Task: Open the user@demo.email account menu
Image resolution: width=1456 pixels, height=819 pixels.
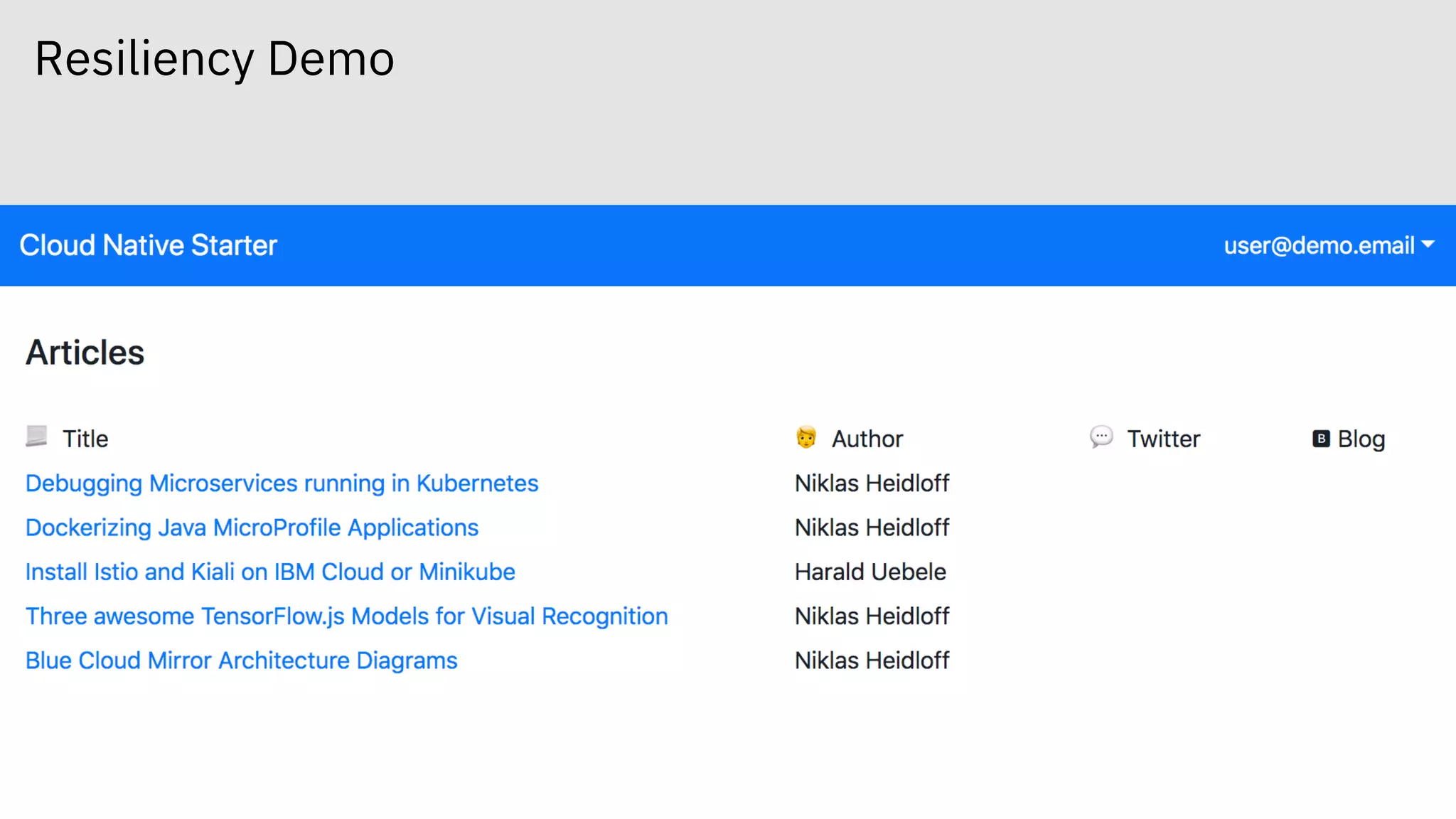Action: pos(1319,245)
